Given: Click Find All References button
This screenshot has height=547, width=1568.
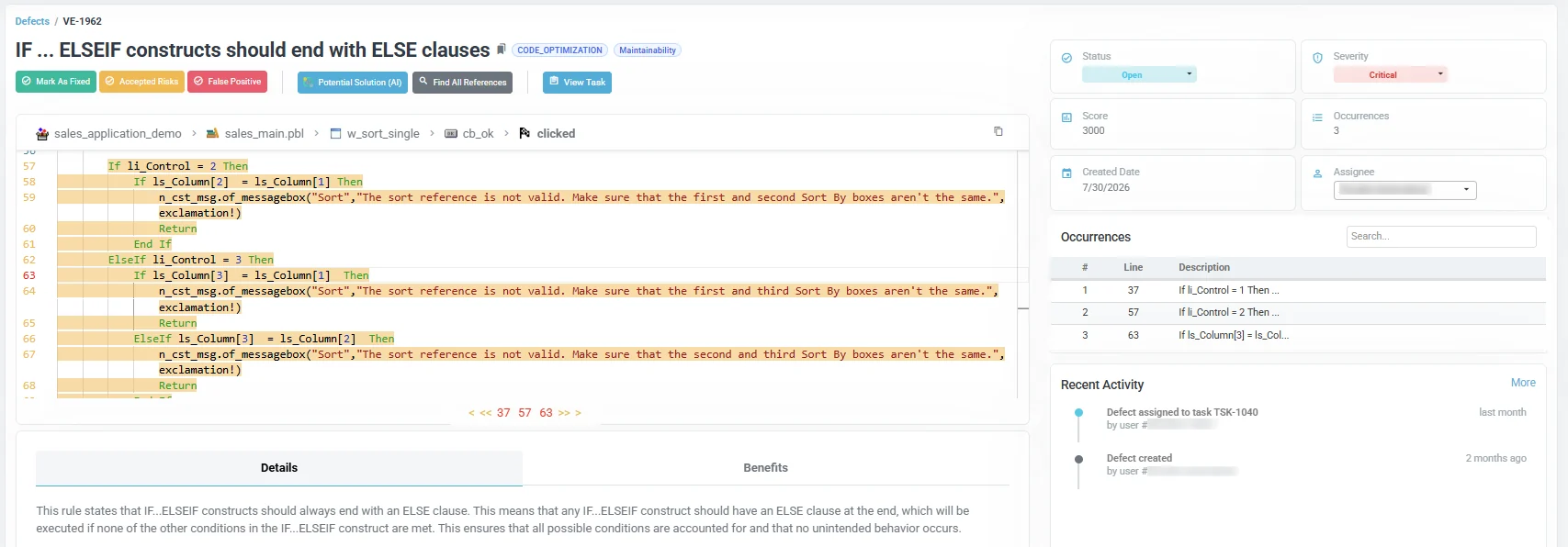Looking at the screenshot, I should [462, 83].
